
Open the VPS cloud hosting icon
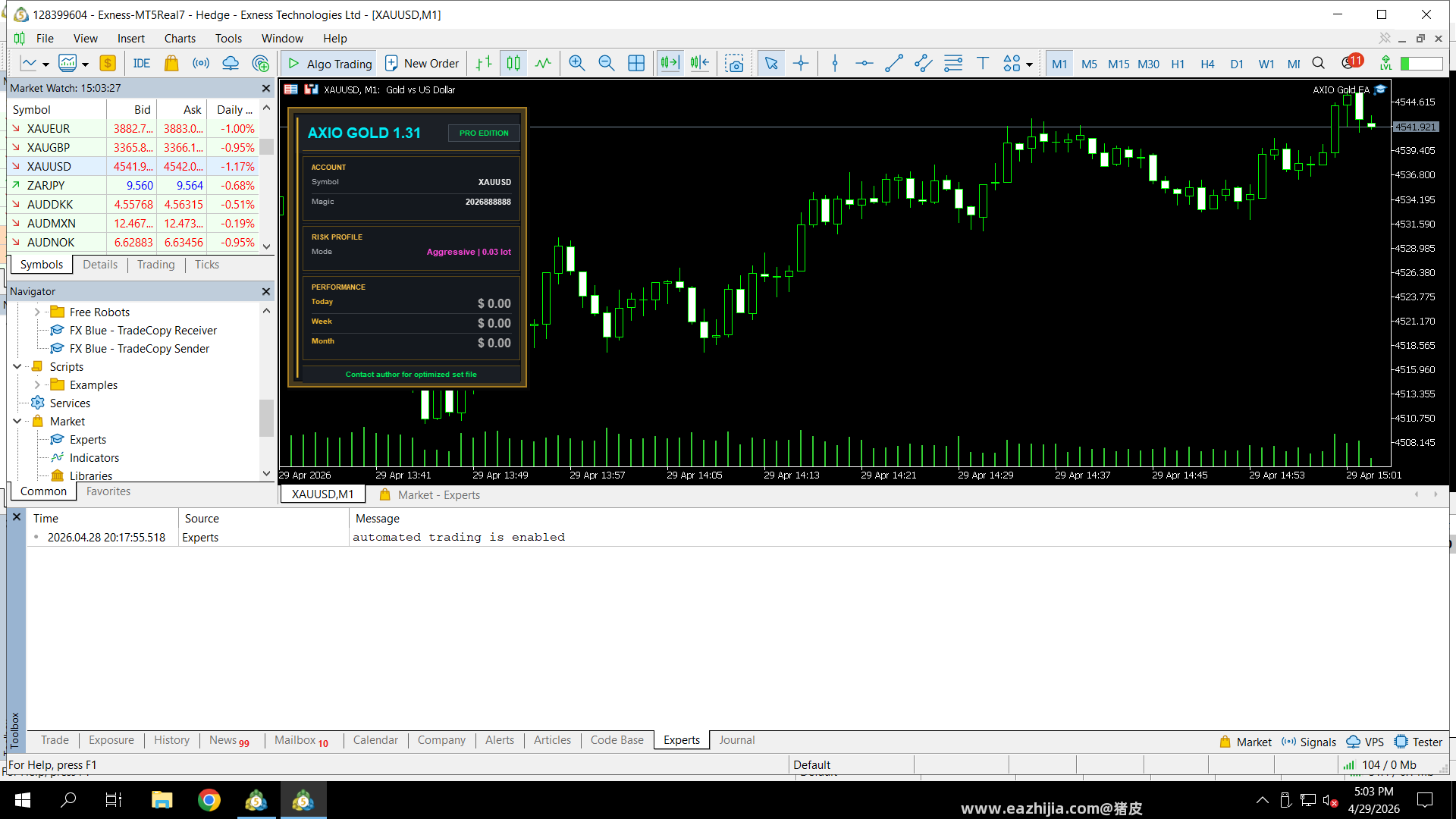pyautogui.click(x=231, y=64)
